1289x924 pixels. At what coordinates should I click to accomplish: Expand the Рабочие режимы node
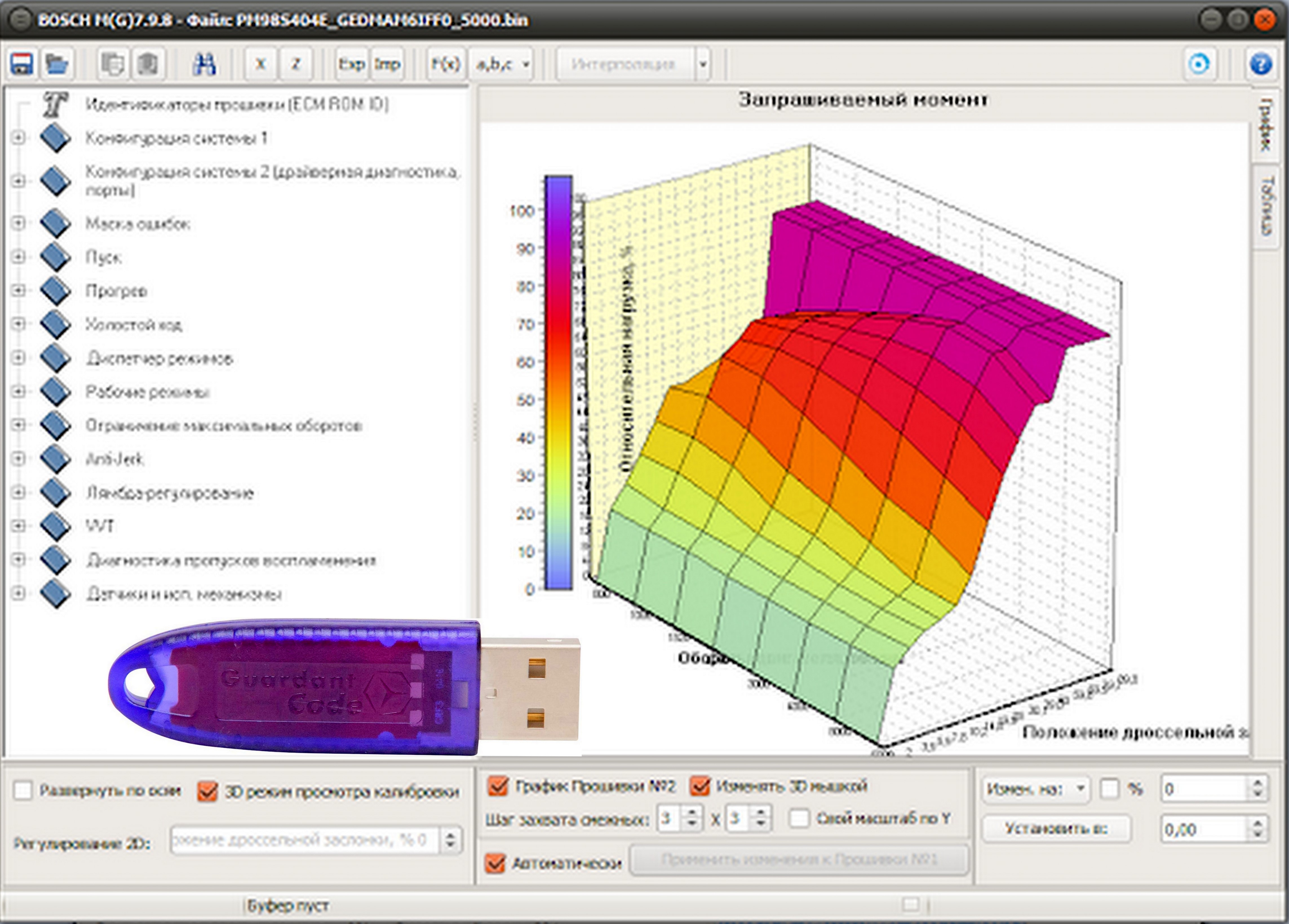coord(18,392)
